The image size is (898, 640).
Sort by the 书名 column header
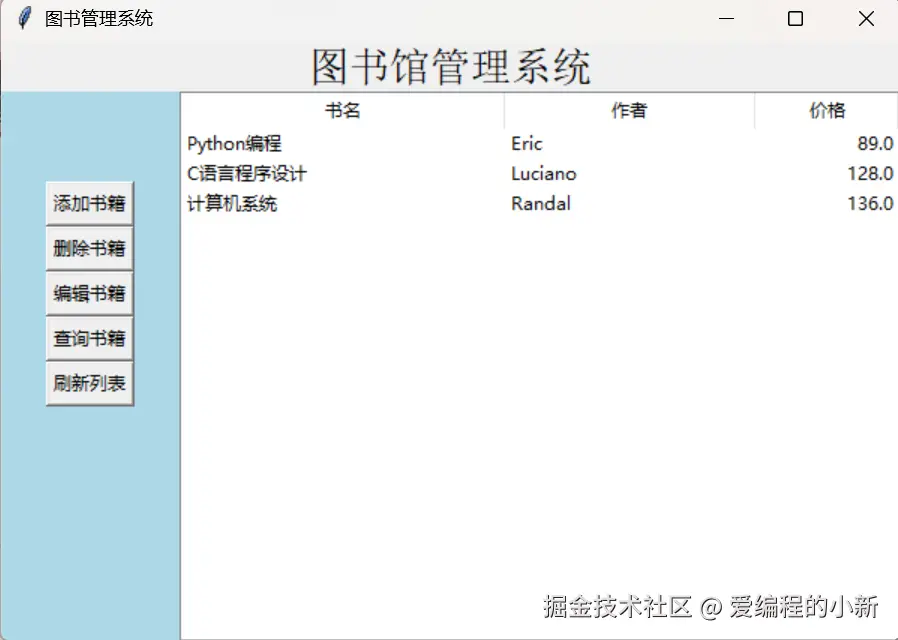(344, 110)
